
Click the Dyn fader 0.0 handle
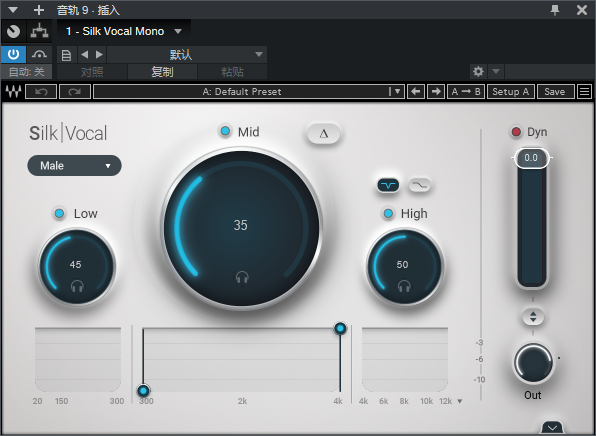531,158
